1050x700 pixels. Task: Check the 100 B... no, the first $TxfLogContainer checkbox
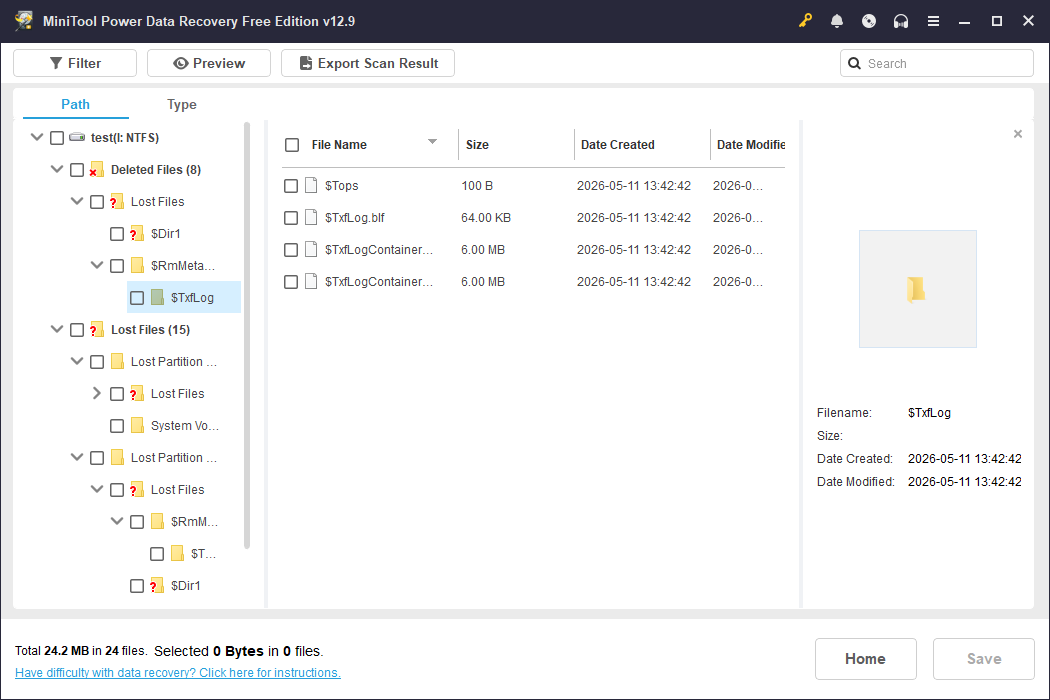(x=291, y=250)
